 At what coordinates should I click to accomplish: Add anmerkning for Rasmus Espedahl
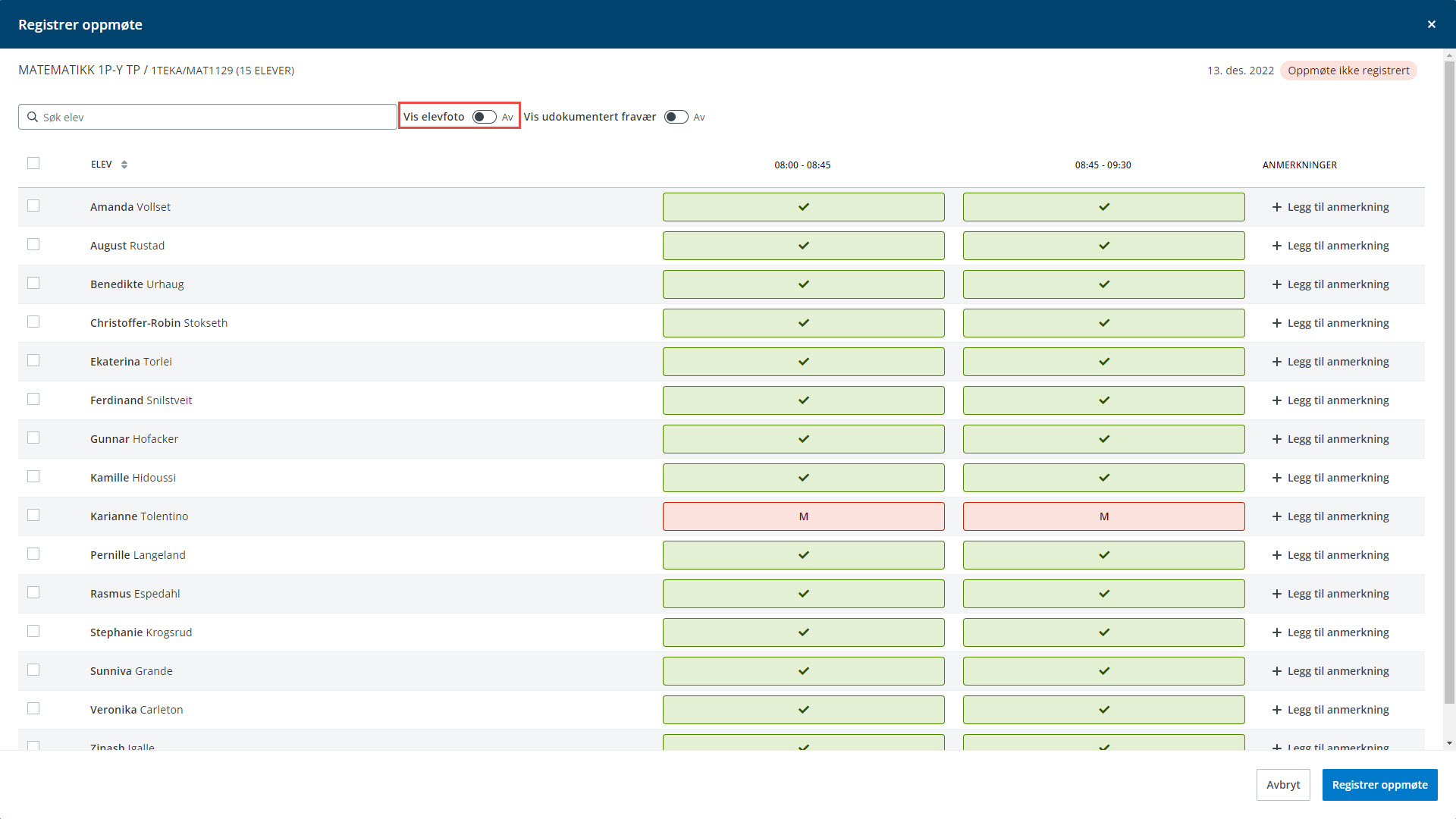(x=1331, y=594)
